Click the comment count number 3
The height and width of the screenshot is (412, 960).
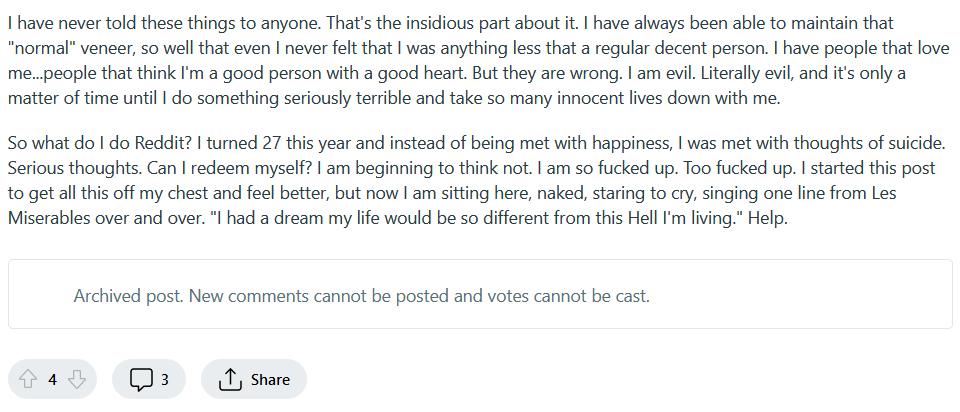pos(165,380)
